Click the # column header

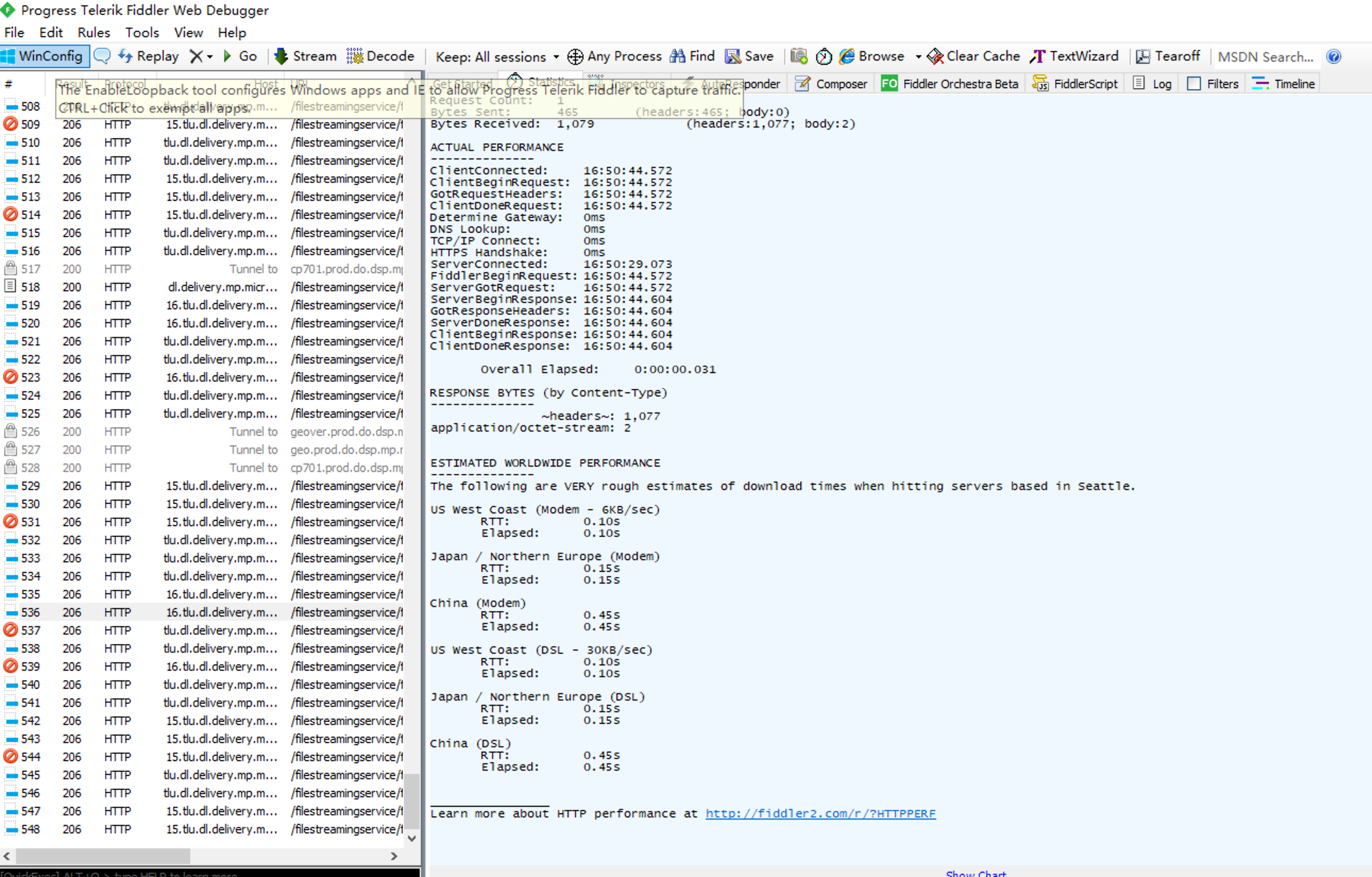click(x=9, y=85)
